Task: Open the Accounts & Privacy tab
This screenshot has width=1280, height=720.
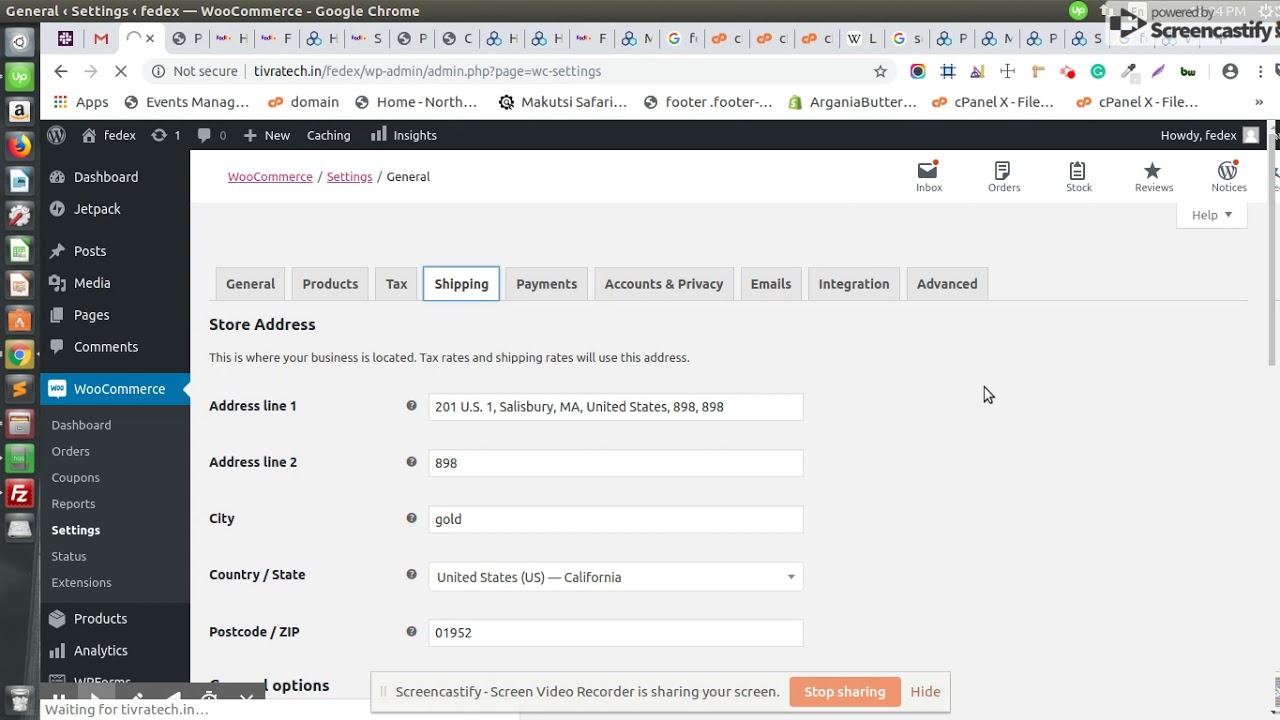Action: [x=664, y=284]
